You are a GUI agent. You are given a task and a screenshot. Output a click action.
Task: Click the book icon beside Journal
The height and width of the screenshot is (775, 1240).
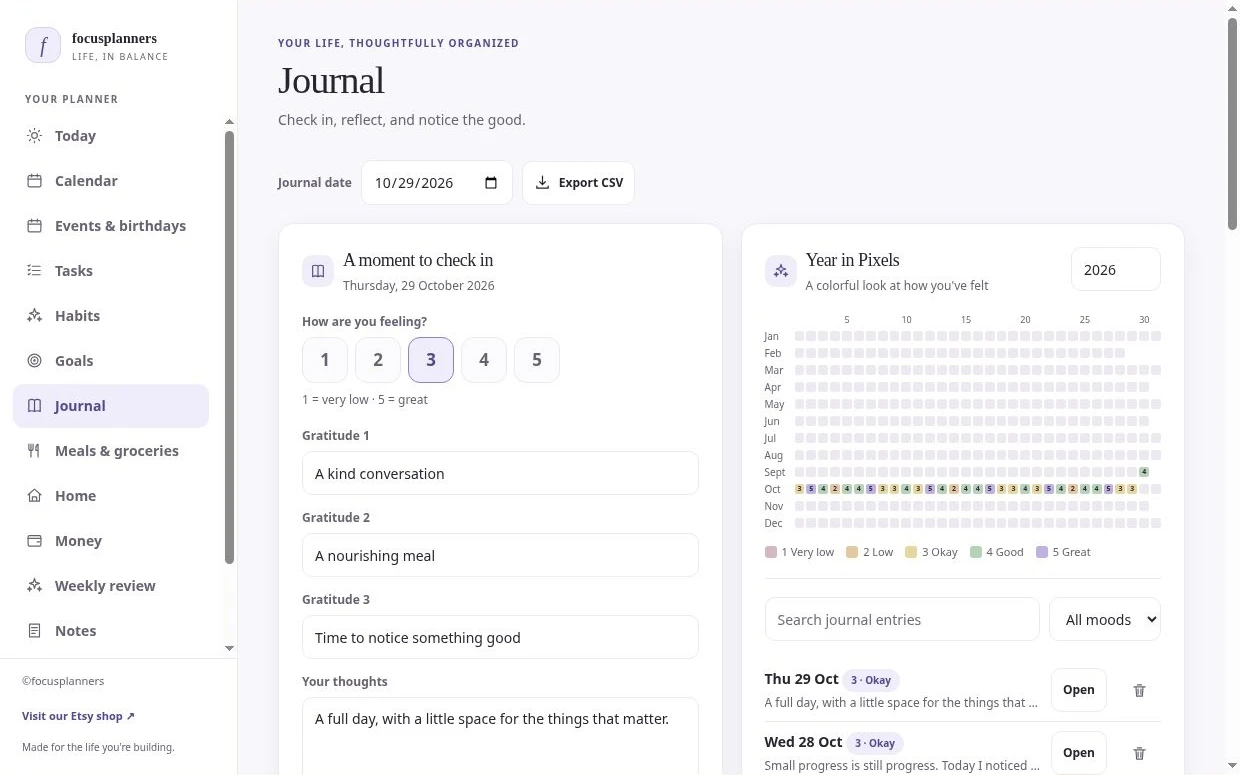tap(34, 406)
